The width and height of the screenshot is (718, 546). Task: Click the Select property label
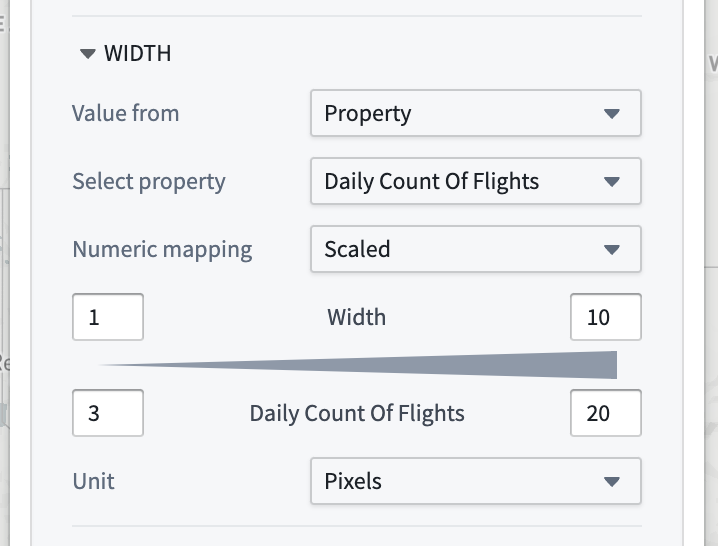(149, 181)
